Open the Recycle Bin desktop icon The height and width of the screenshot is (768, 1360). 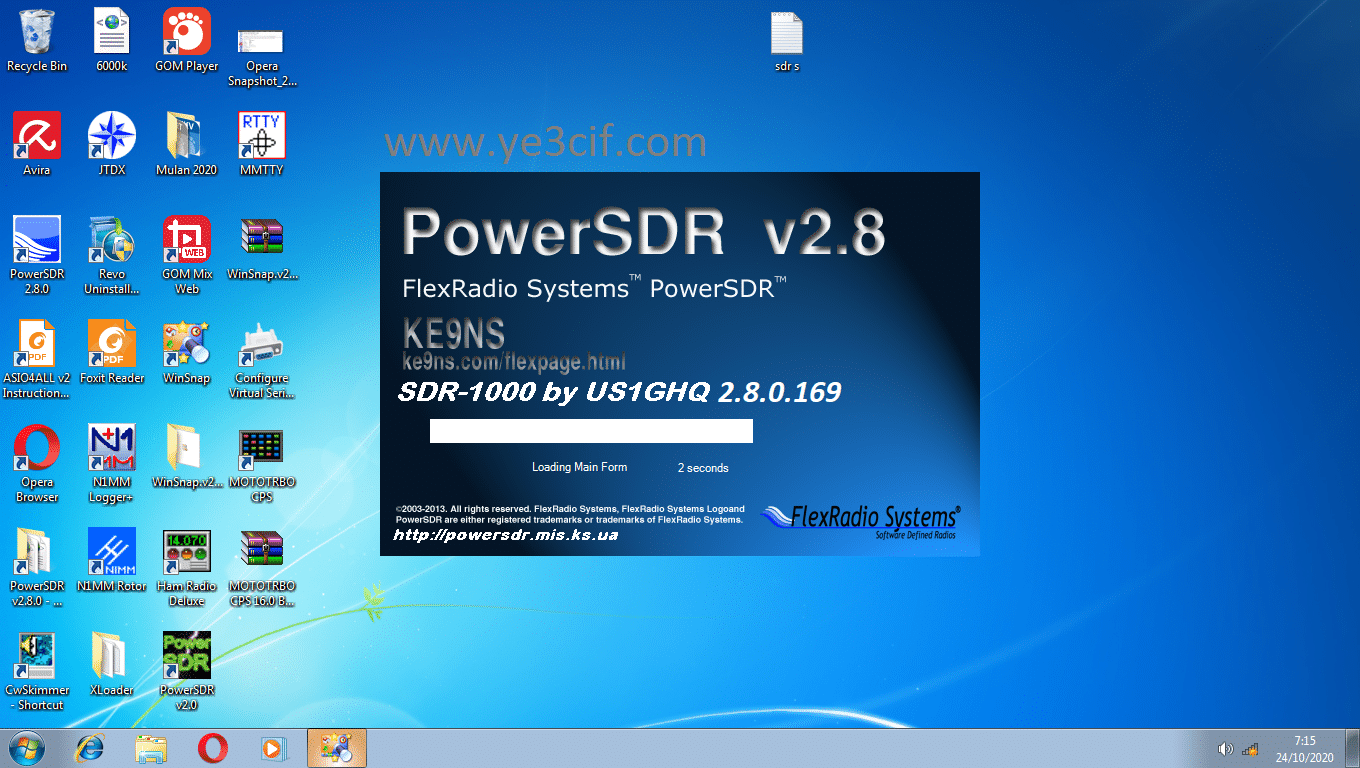coord(37,40)
